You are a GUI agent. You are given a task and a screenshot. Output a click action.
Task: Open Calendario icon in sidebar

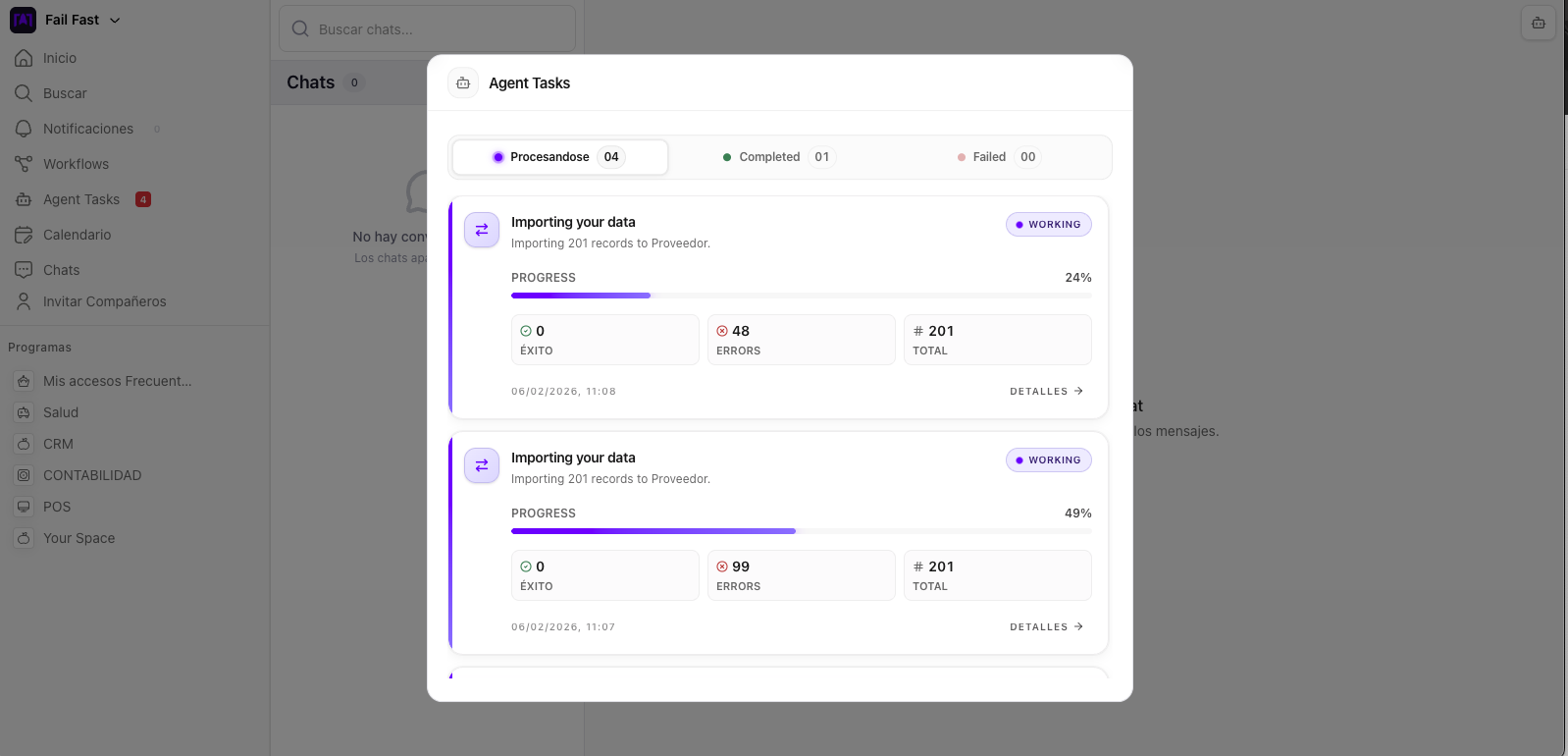[24, 235]
